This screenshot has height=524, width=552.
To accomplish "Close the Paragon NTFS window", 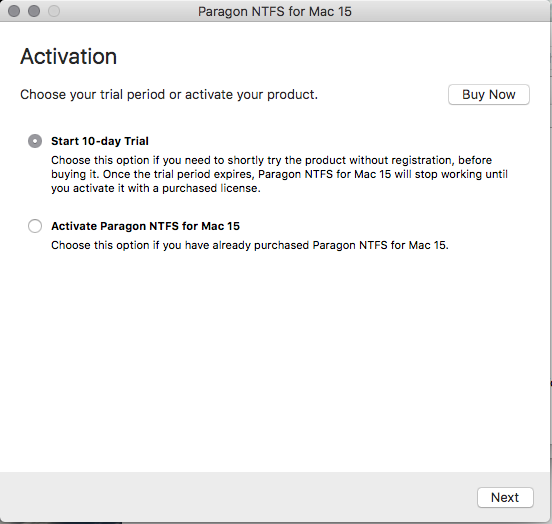I will (x=14, y=11).
